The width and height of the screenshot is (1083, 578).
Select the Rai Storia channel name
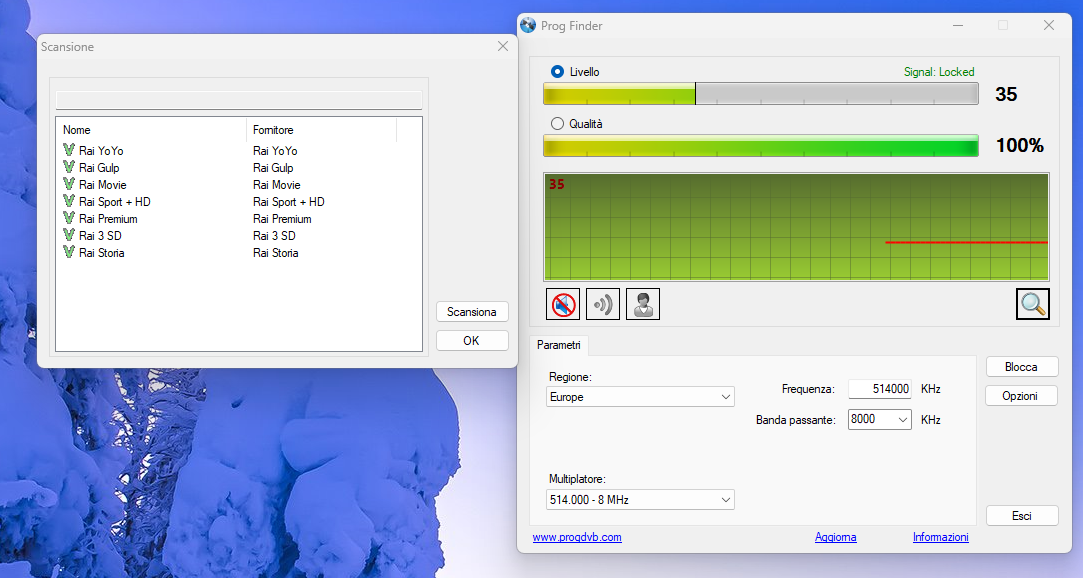click(102, 253)
